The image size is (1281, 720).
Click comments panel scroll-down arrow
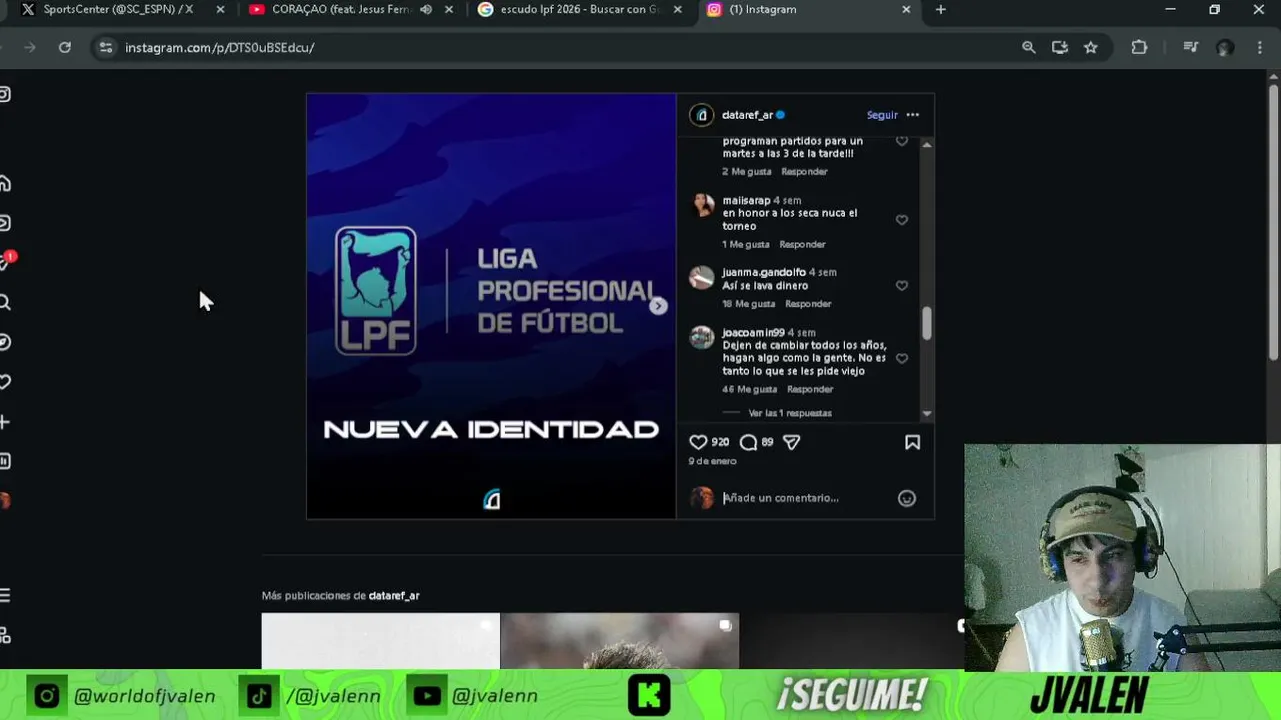[x=927, y=413]
